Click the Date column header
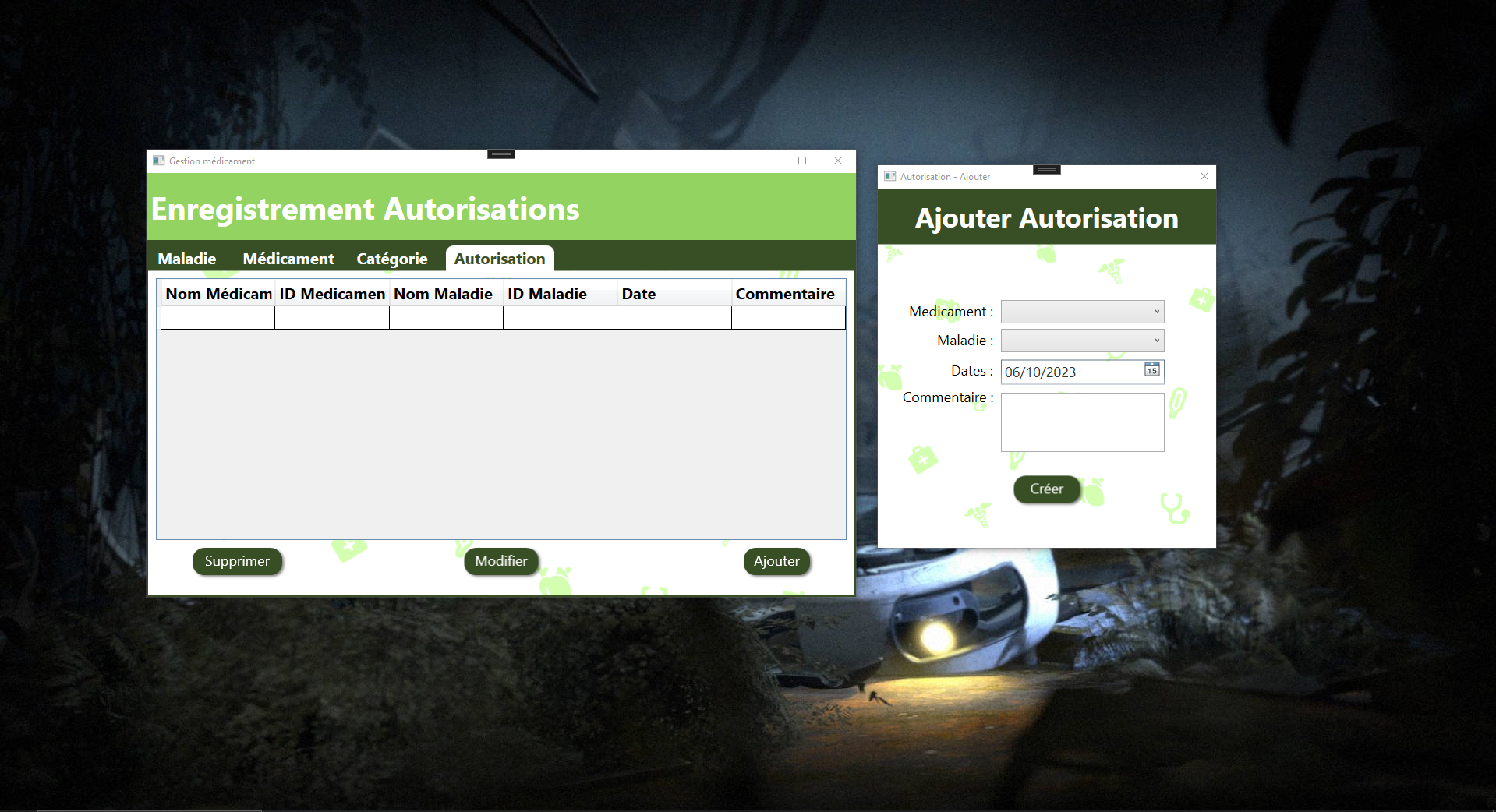This screenshot has width=1496, height=812. point(674,294)
